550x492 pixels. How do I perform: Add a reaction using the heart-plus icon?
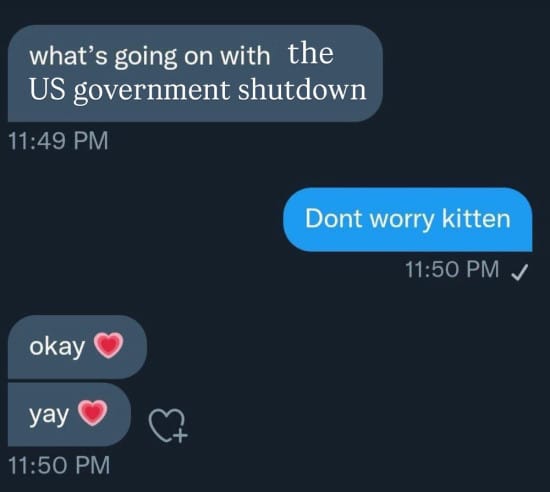(x=168, y=426)
